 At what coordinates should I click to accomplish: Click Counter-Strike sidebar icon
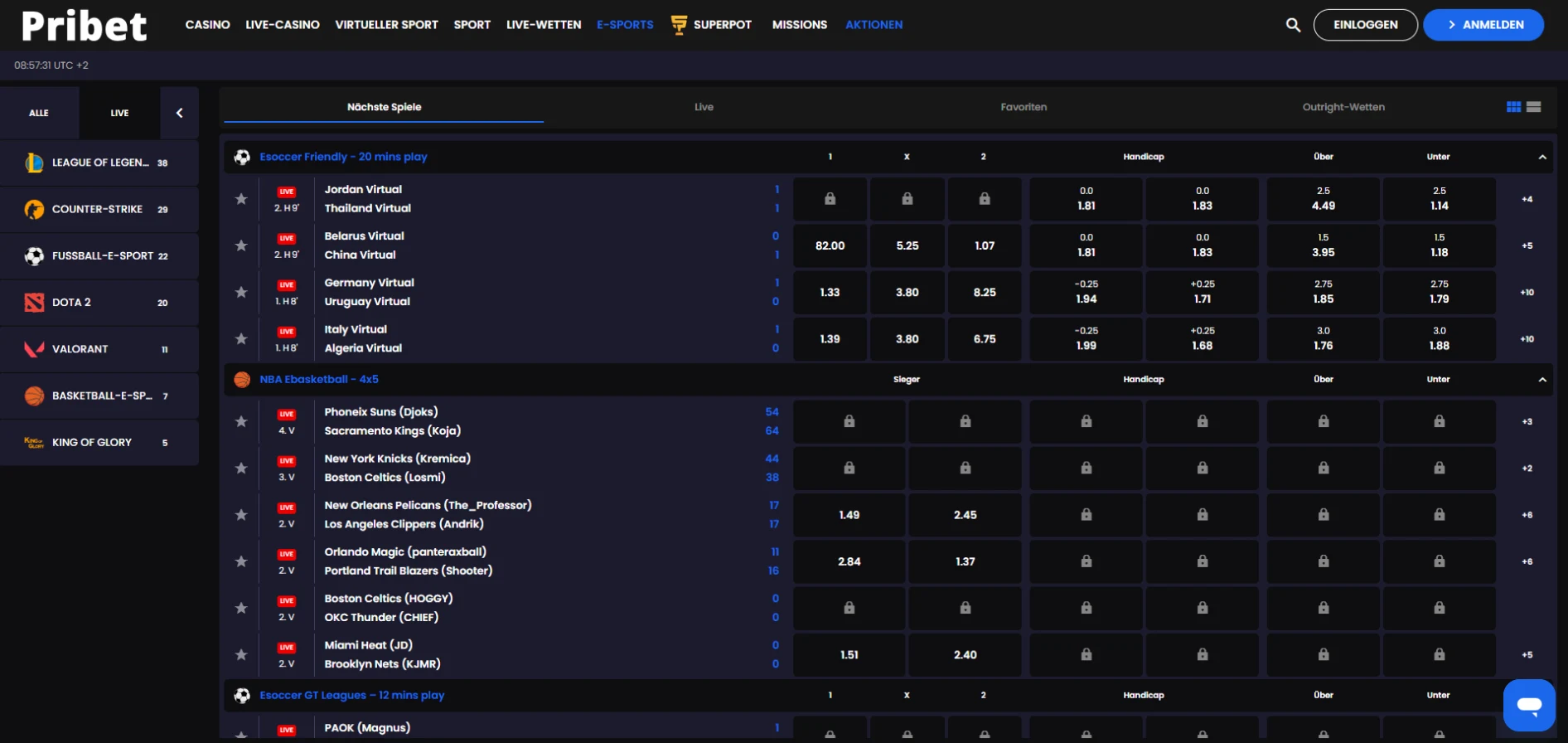[x=34, y=209]
